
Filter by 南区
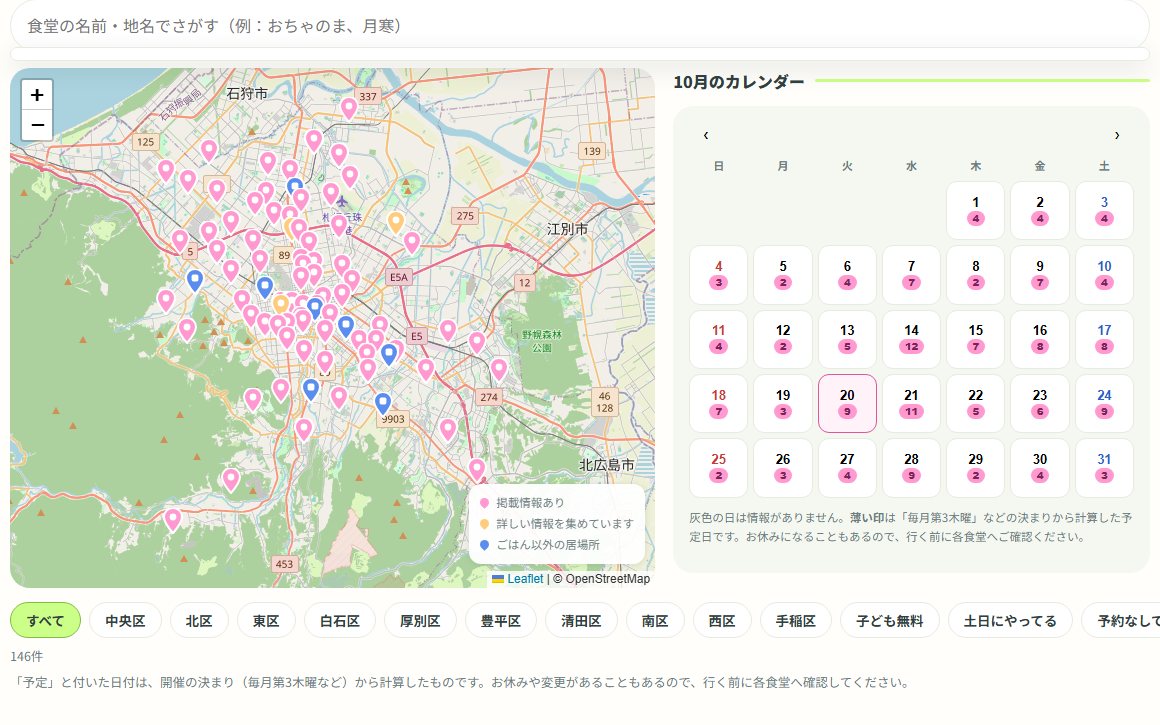coord(655,621)
